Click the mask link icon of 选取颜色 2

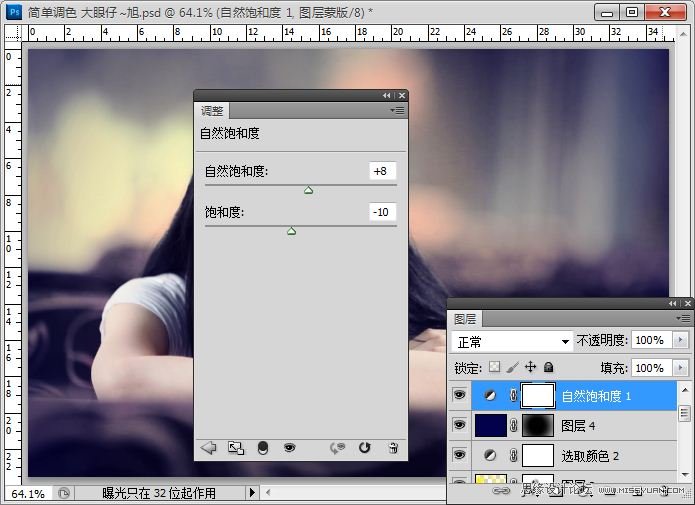[x=513, y=455]
